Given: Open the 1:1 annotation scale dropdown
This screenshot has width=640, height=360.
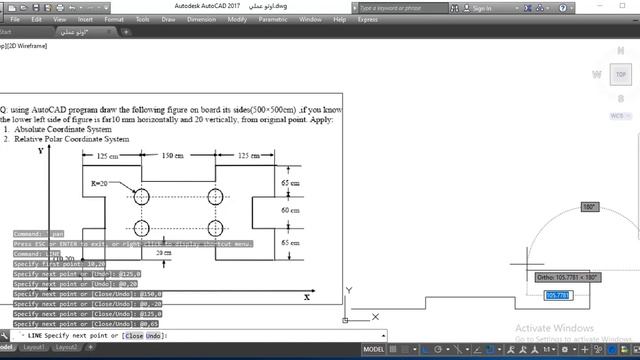Looking at the screenshot, I should coord(549,349).
